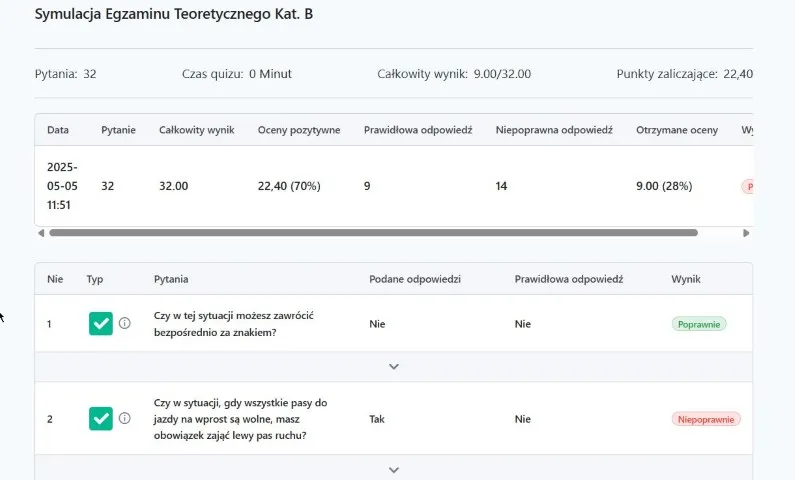Click the "Otrzymane oceny" column header
This screenshot has width=795, height=480.
[675, 130]
